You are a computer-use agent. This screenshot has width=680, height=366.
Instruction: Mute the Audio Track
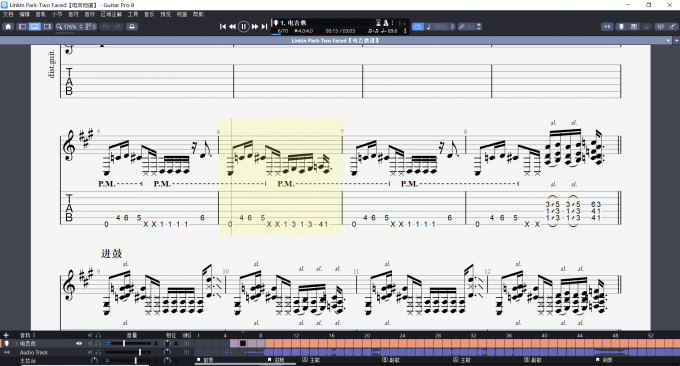90,352
